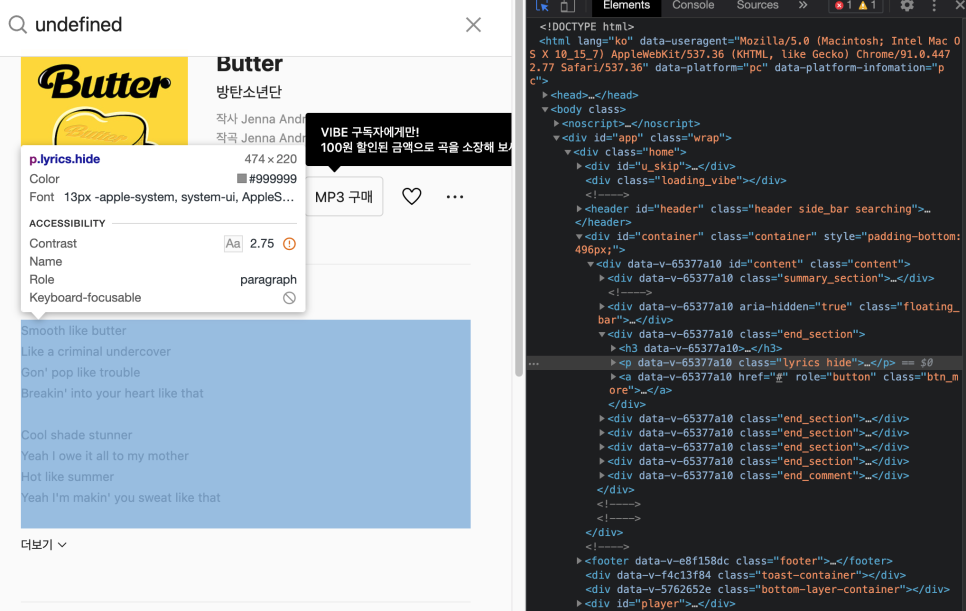Open the 방탄소년단 artist link

[249, 91]
